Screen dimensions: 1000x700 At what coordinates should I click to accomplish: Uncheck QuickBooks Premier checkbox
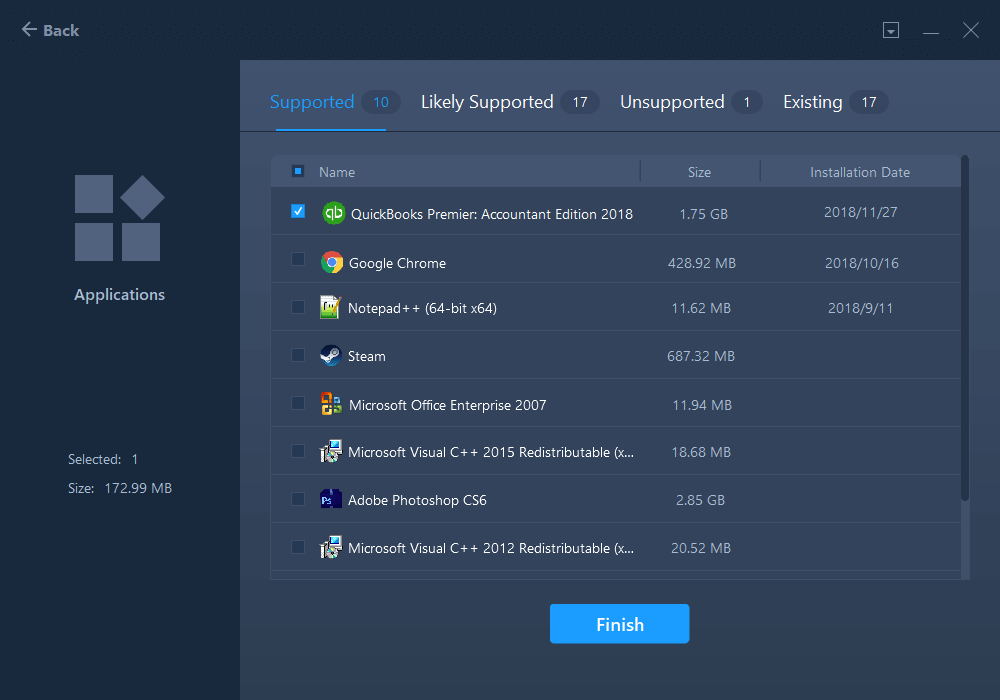coord(298,211)
